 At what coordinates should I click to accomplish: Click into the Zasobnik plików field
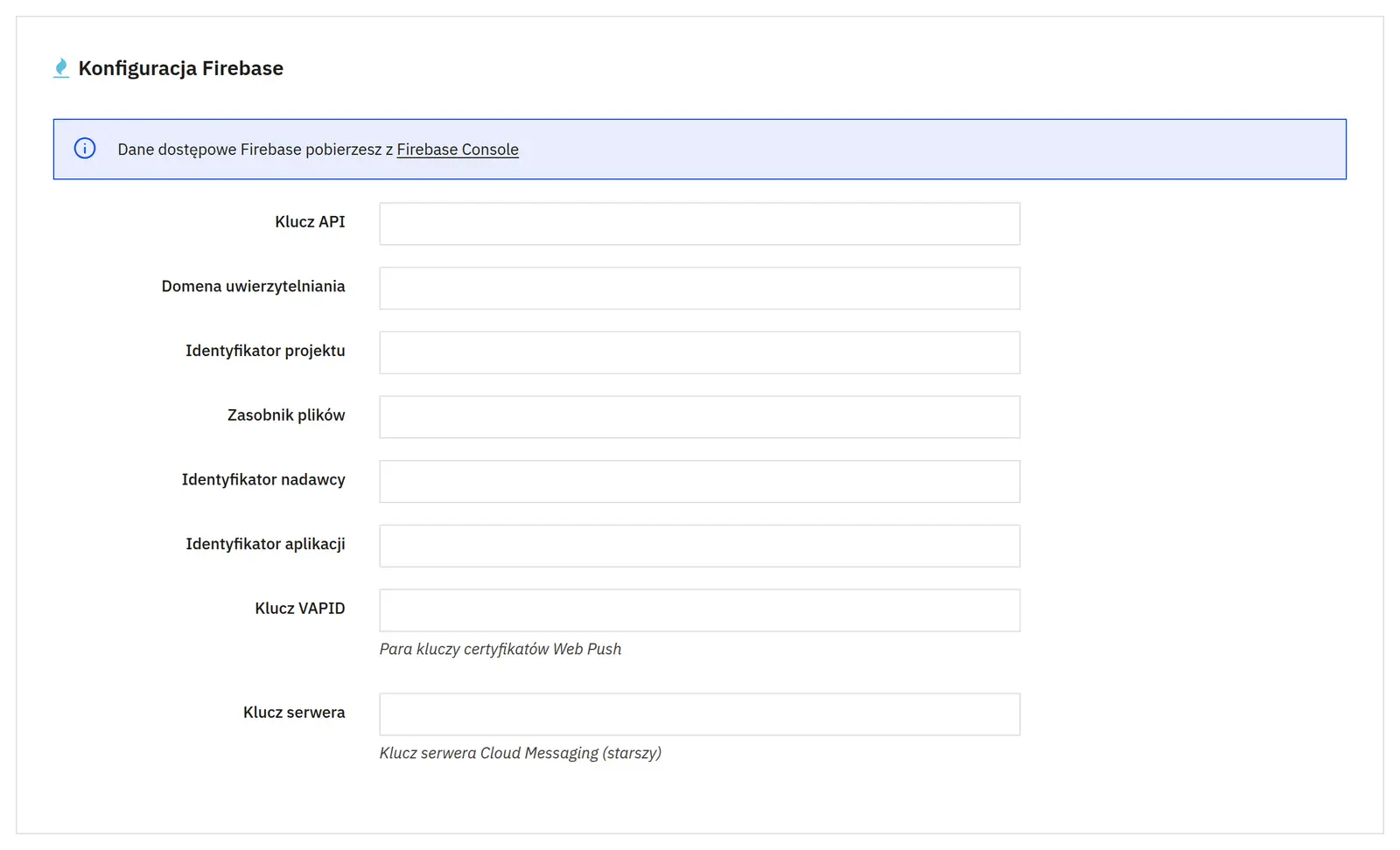click(x=700, y=417)
